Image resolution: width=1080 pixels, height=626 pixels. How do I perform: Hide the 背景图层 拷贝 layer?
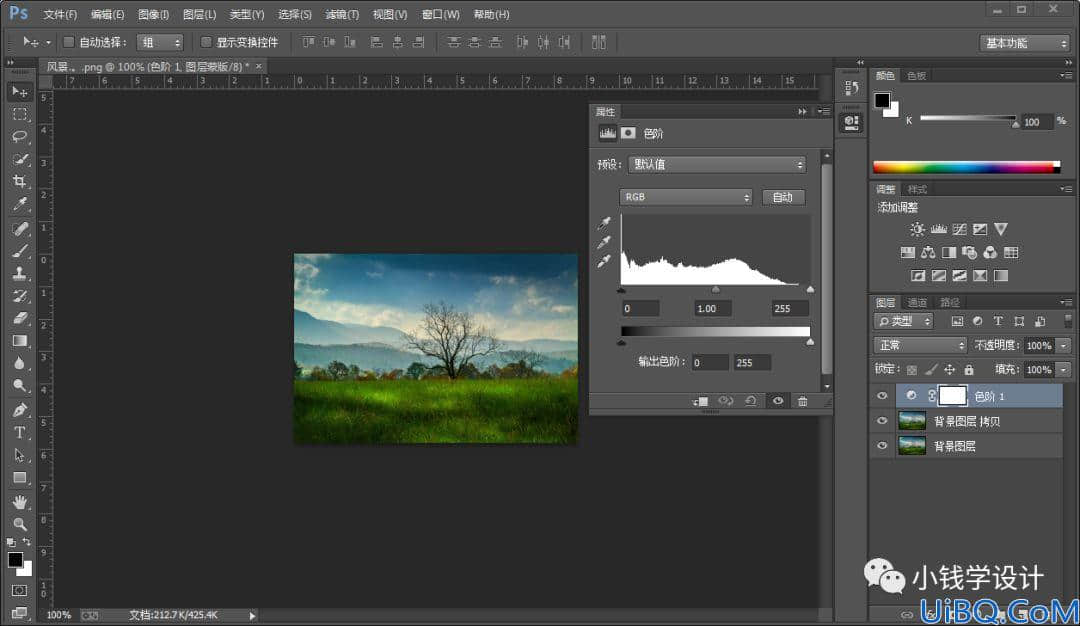tap(882, 421)
